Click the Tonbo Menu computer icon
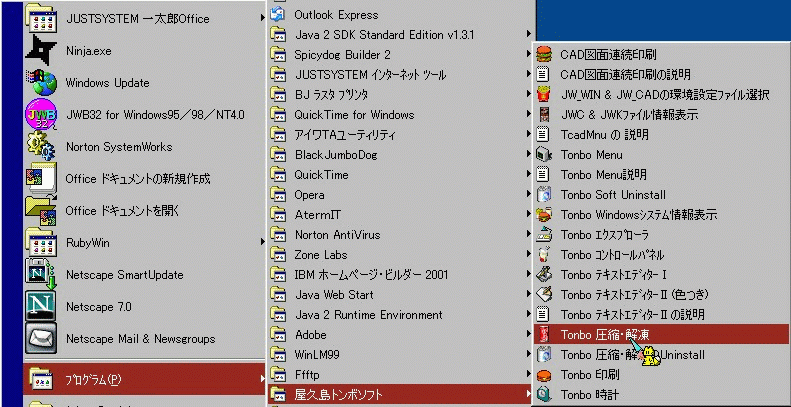This screenshot has height=407, width=791. click(x=544, y=154)
